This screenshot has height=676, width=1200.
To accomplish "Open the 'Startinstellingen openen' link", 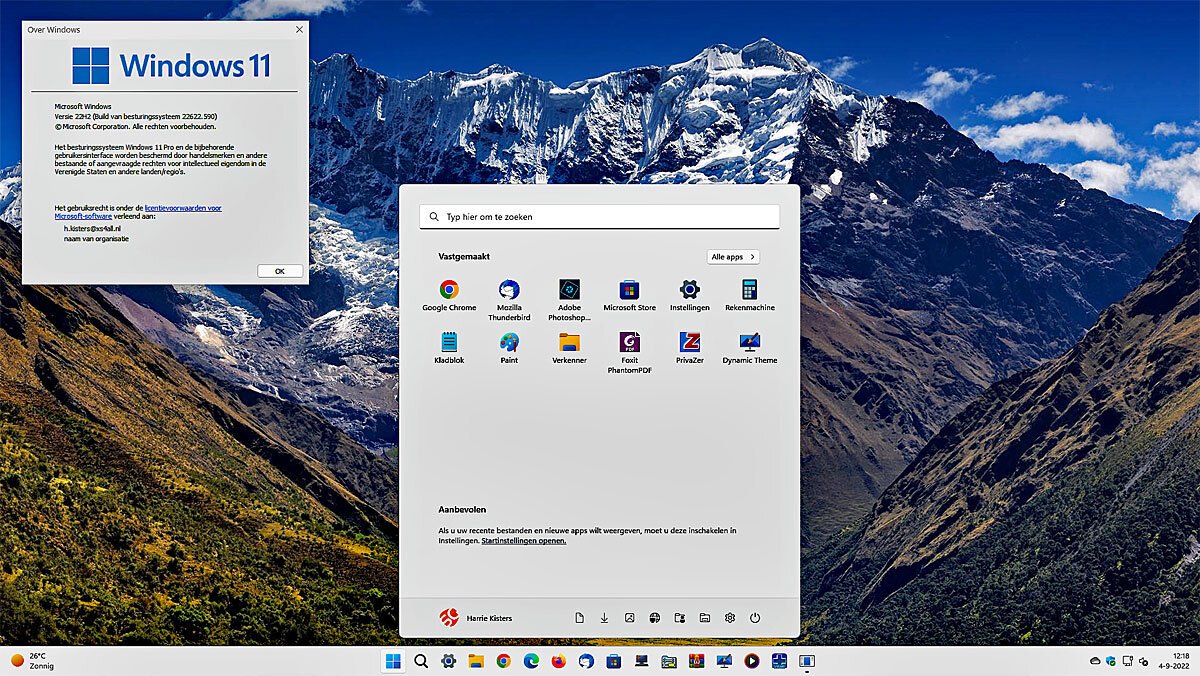I will point(523,541).
